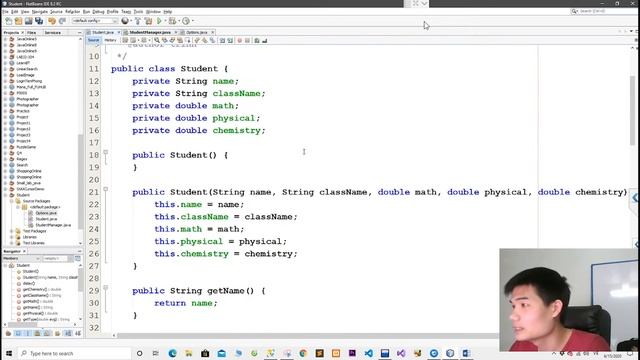This screenshot has height=360, width=640.
Task: Collapse the getName() method at line 29
Action: tap(106, 287)
